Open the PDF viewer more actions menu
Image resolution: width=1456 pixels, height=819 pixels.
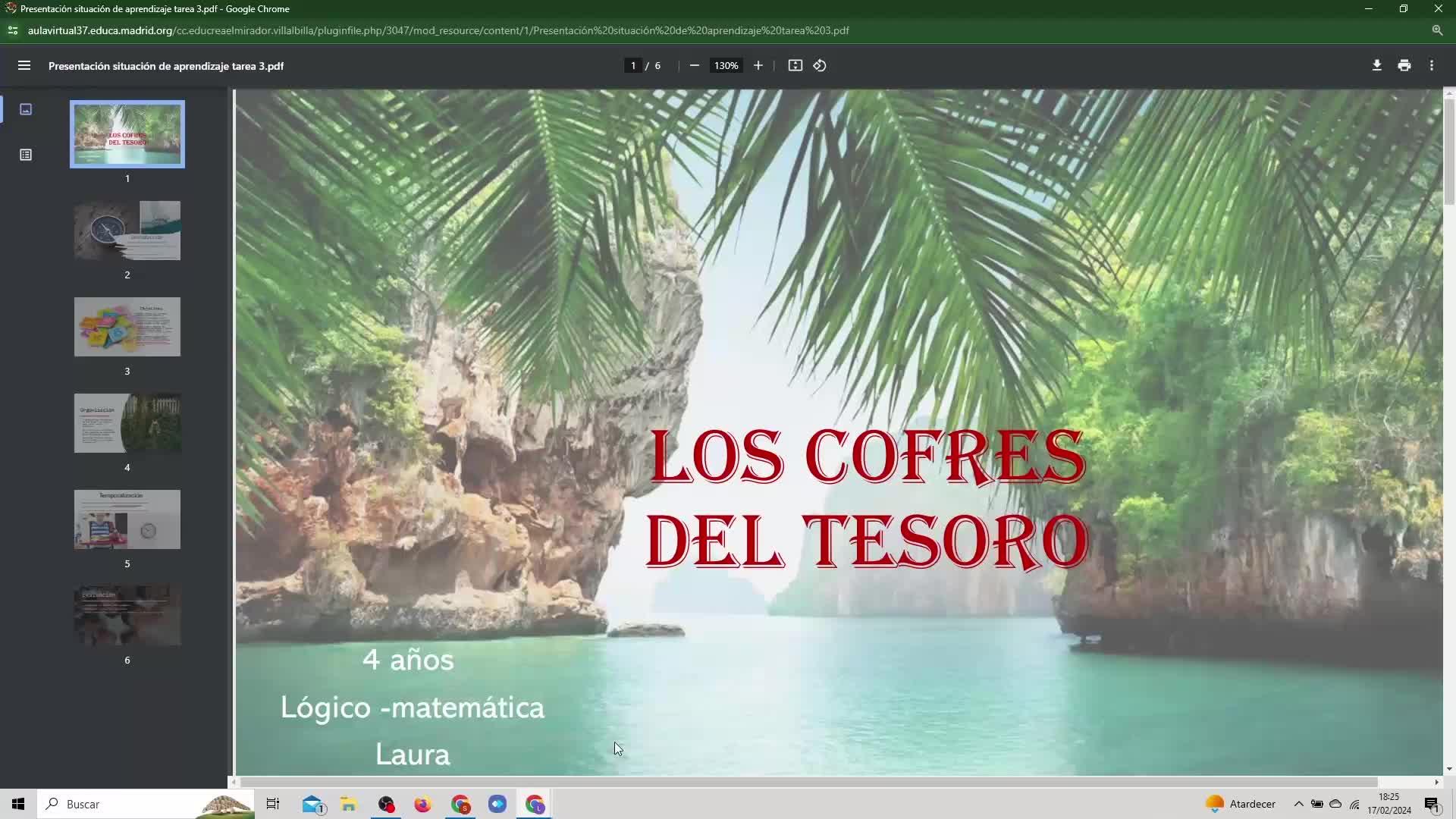click(1431, 66)
